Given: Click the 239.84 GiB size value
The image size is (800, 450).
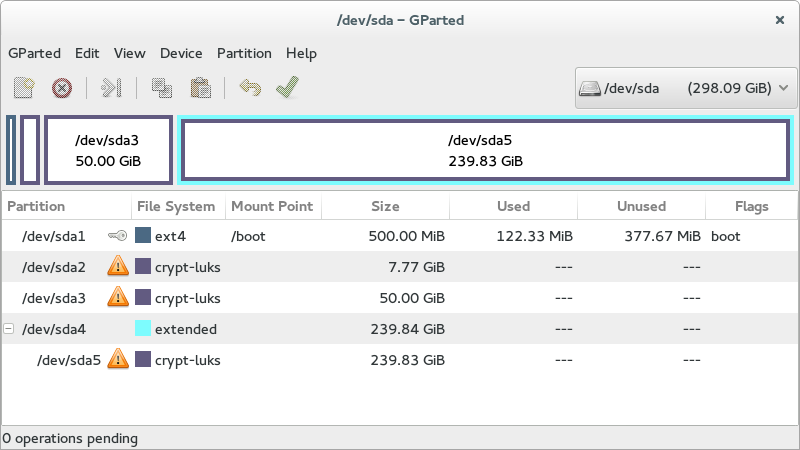Looking at the screenshot, I should [408, 329].
